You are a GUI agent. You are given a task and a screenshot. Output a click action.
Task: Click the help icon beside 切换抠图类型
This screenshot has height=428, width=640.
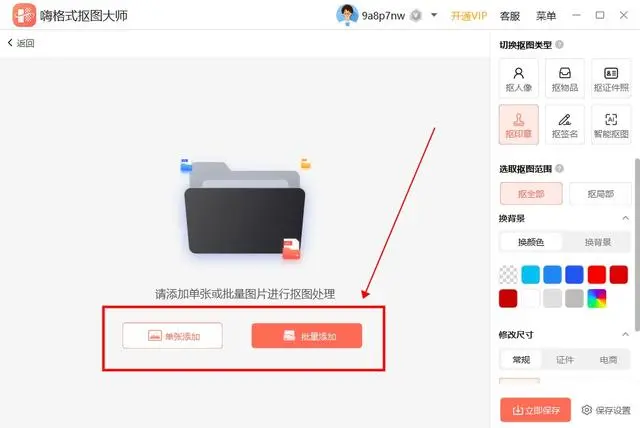[x=560, y=44]
